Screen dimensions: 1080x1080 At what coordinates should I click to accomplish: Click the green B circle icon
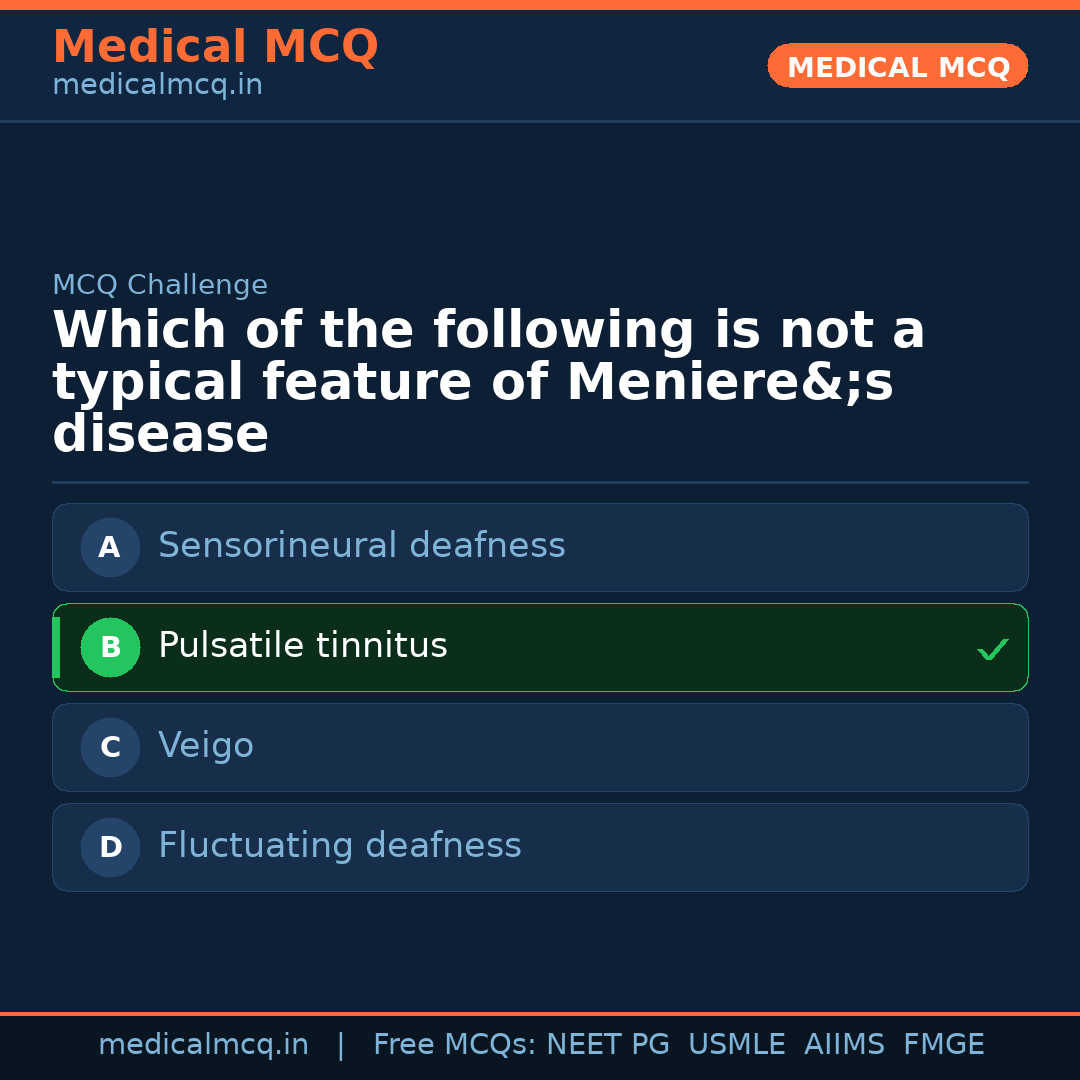pos(110,647)
